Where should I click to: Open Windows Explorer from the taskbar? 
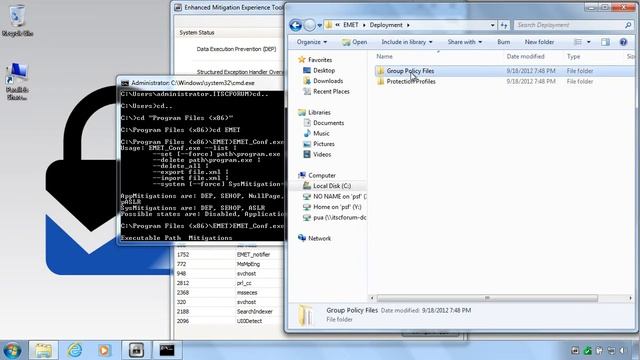[43, 350]
